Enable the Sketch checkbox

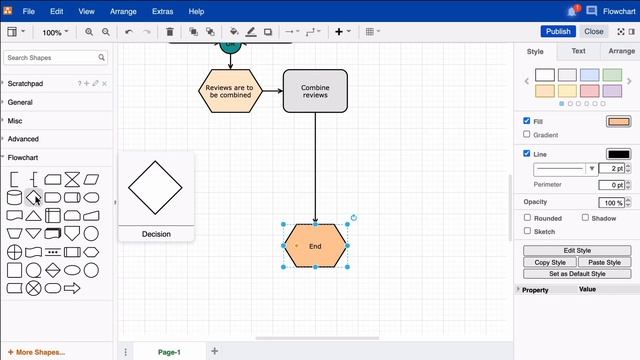(x=527, y=231)
